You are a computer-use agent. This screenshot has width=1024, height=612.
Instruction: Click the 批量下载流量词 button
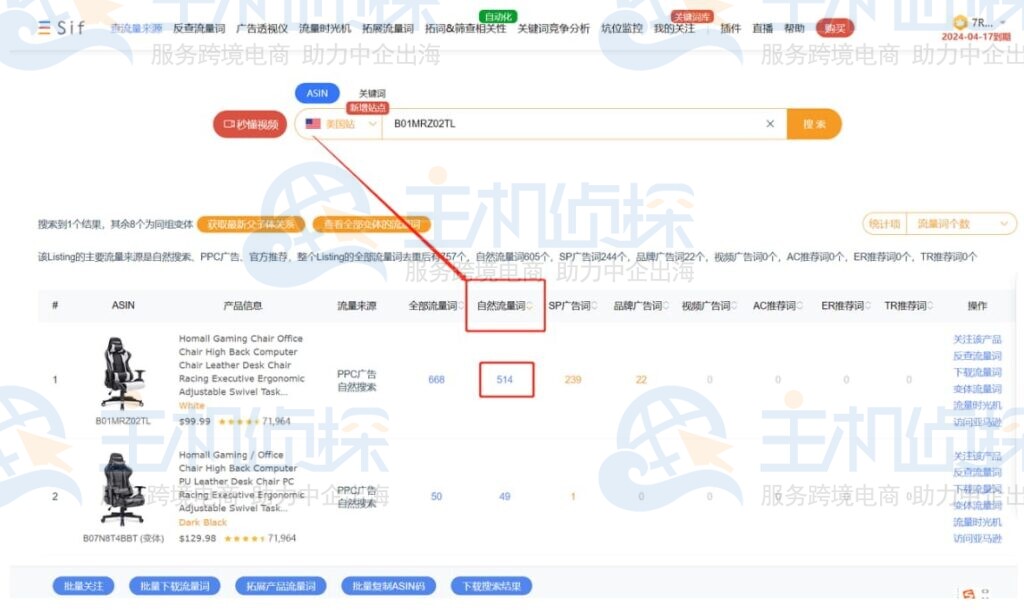(175, 586)
